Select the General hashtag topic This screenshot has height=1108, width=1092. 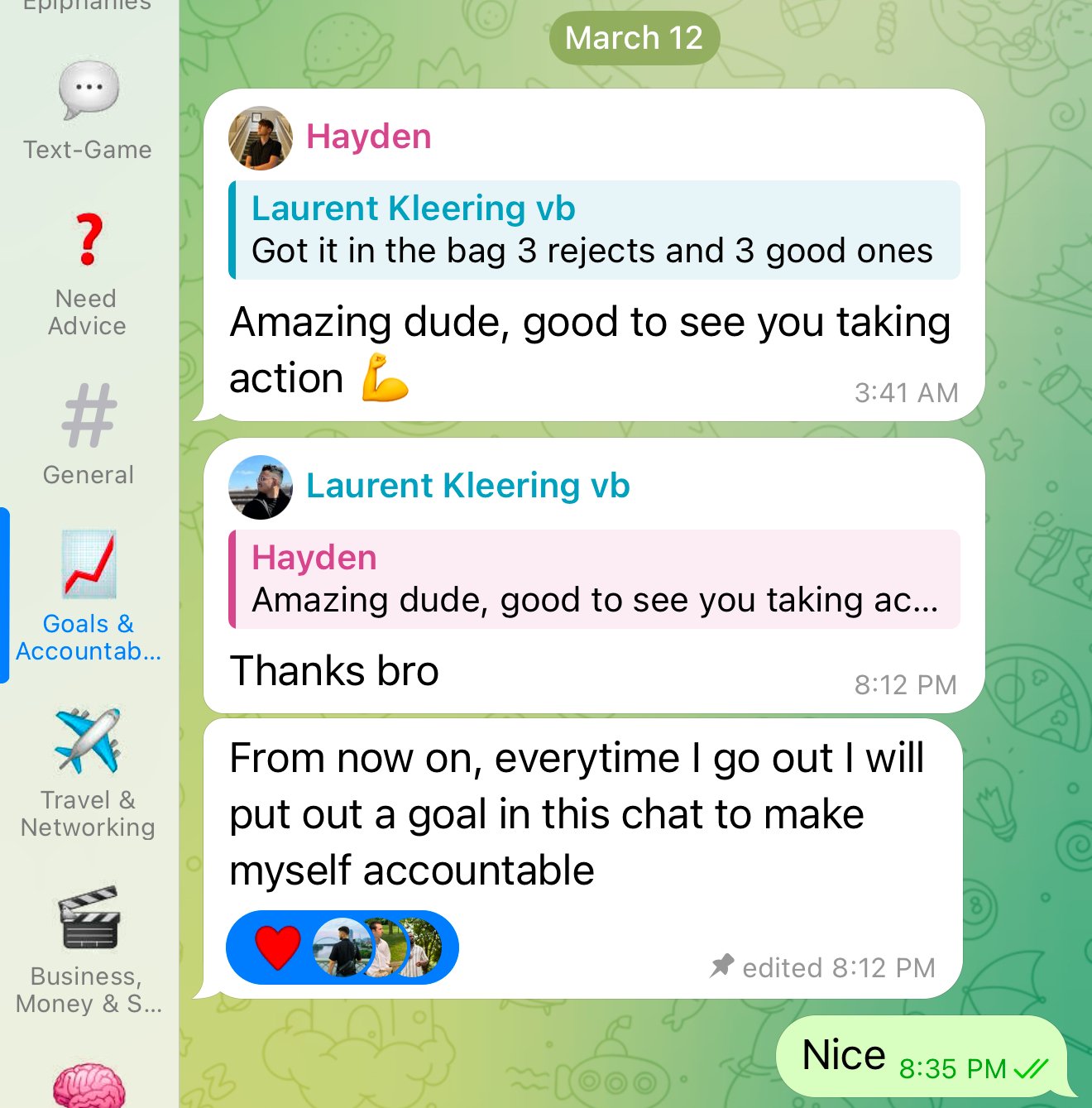click(x=89, y=415)
